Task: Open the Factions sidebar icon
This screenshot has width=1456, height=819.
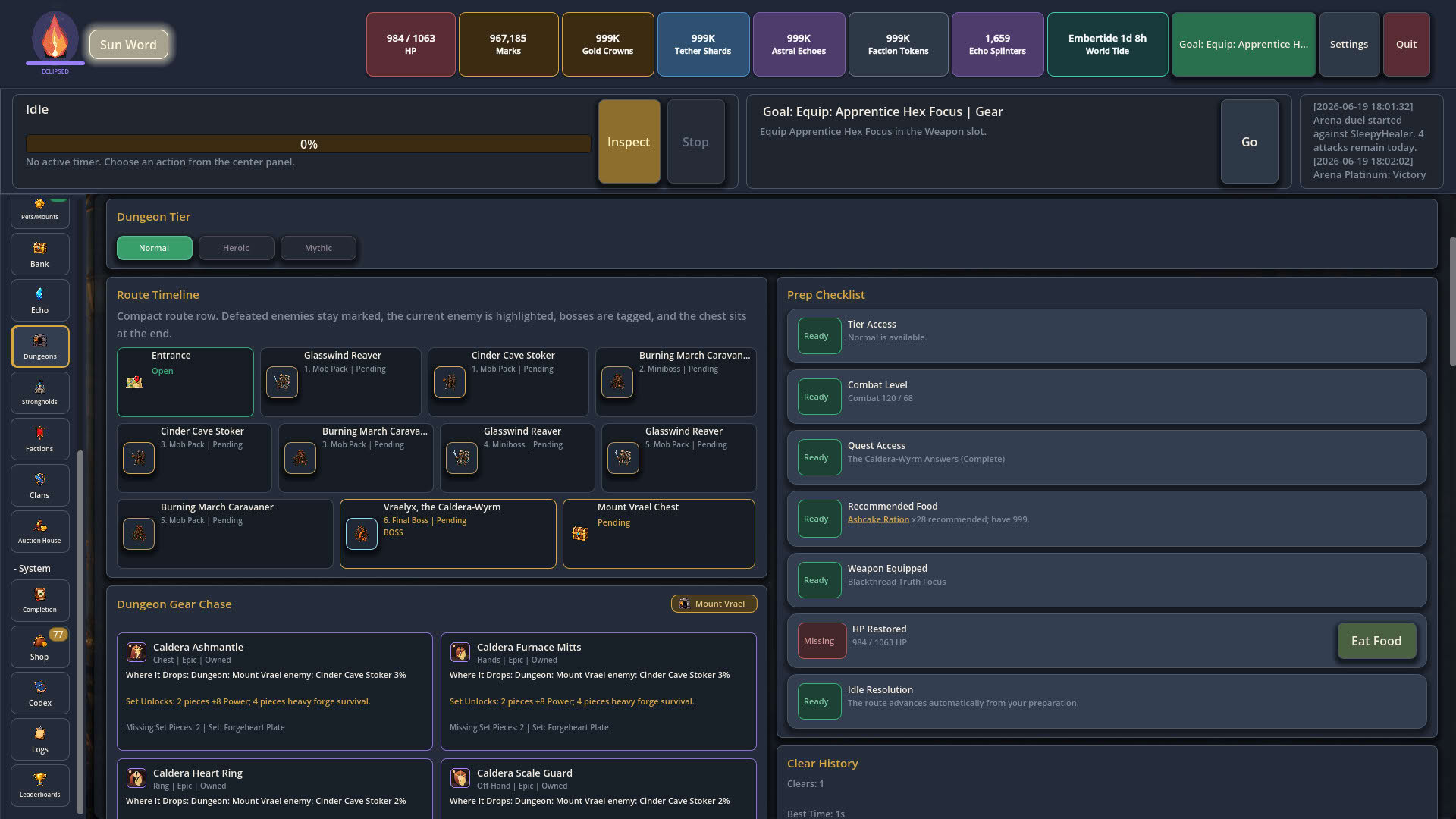Action: 40,439
